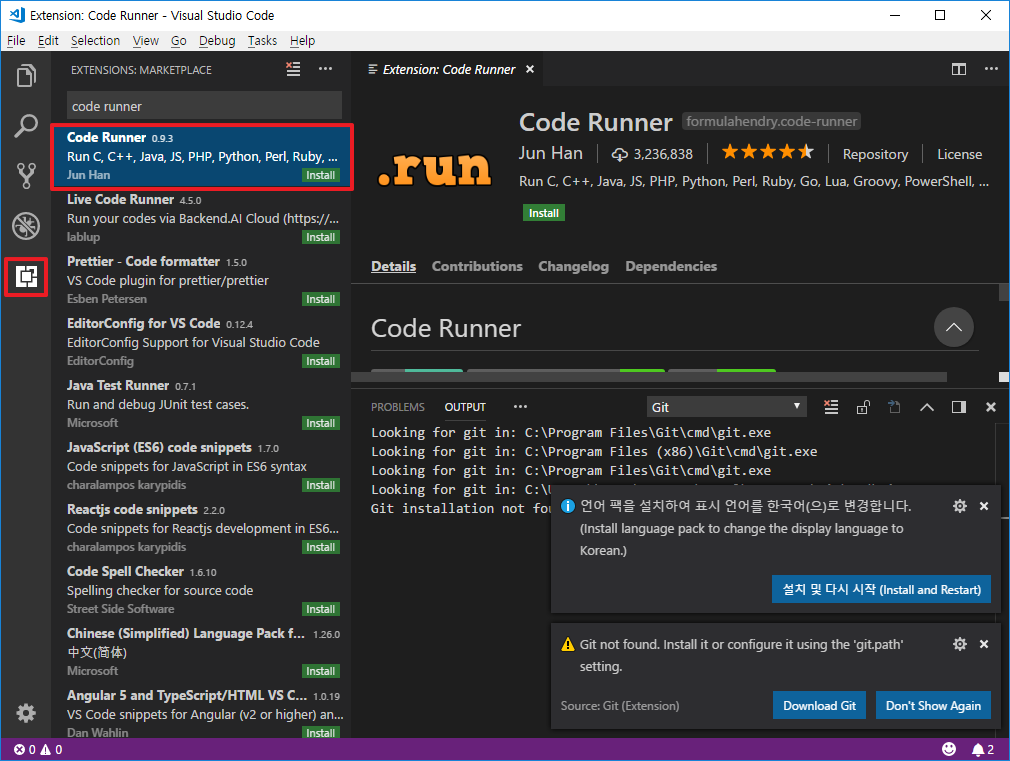Screen dimensions: 1010x761
Task: Open the View menu
Action: coord(146,41)
